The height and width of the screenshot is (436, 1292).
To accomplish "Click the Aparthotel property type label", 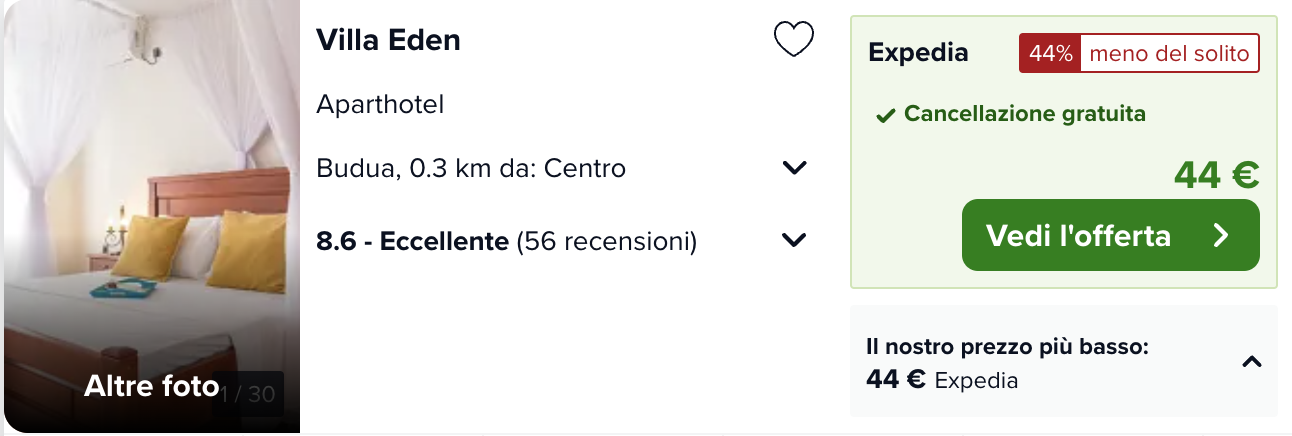I will (x=380, y=104).
